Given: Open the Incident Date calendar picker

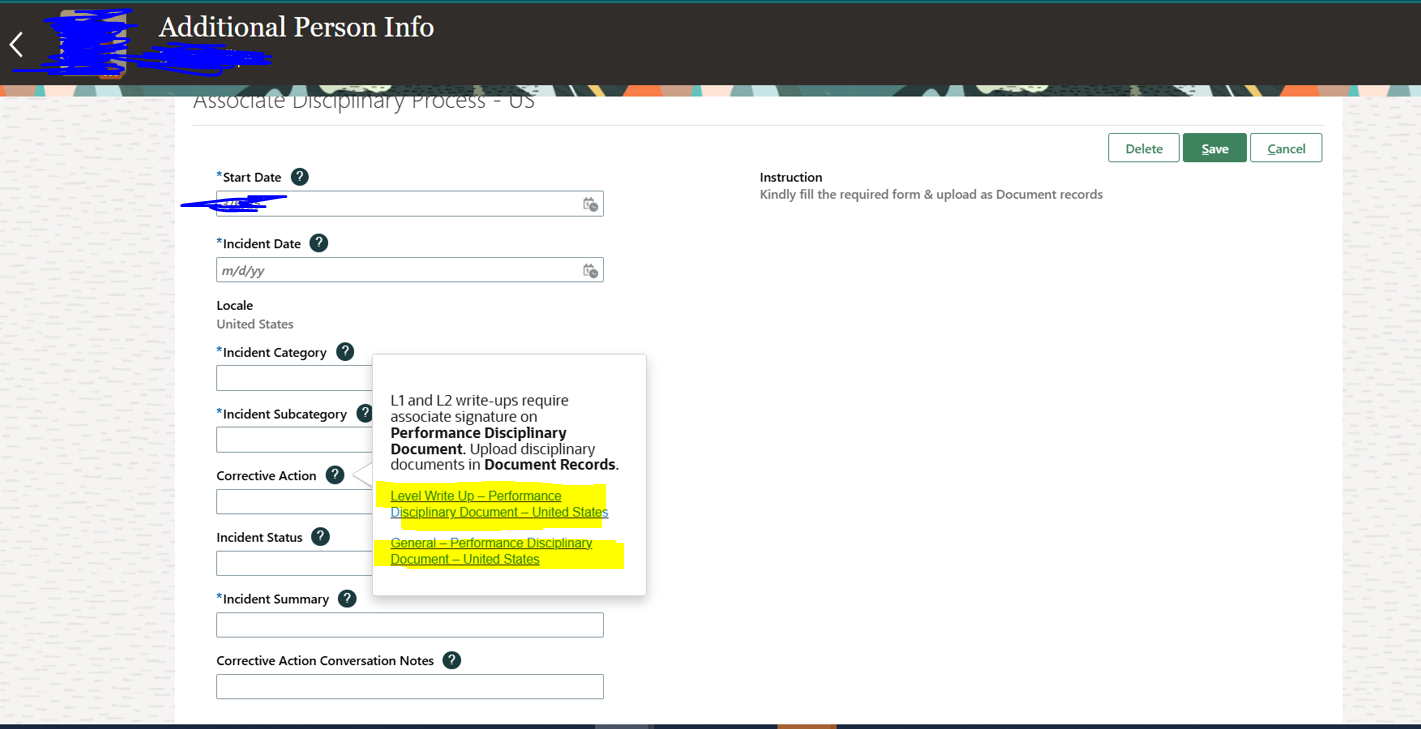Looking at the screenshot, I should pos(590,269).
